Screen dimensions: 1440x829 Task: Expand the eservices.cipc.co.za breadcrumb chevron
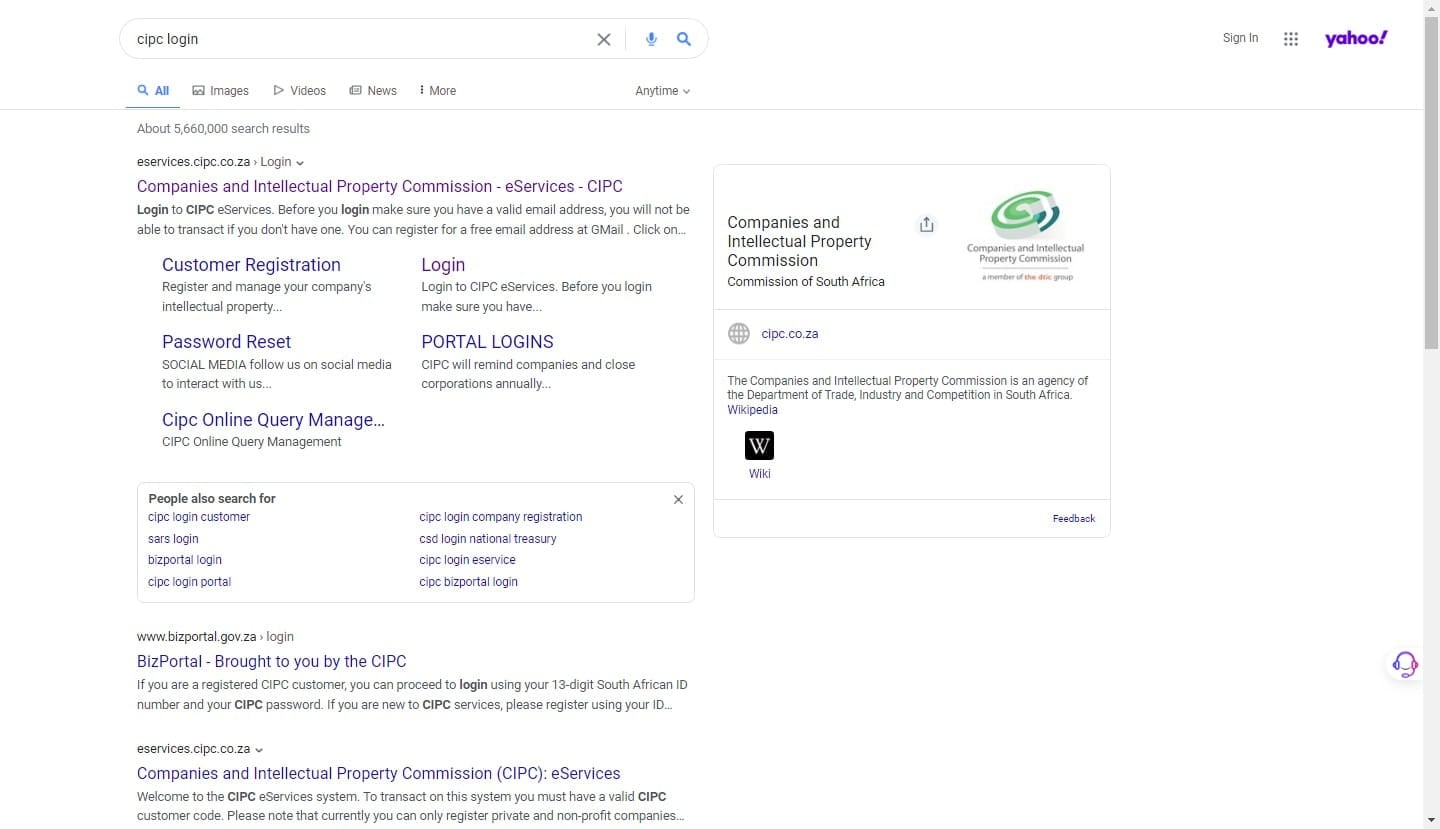(x=258, y=749)
